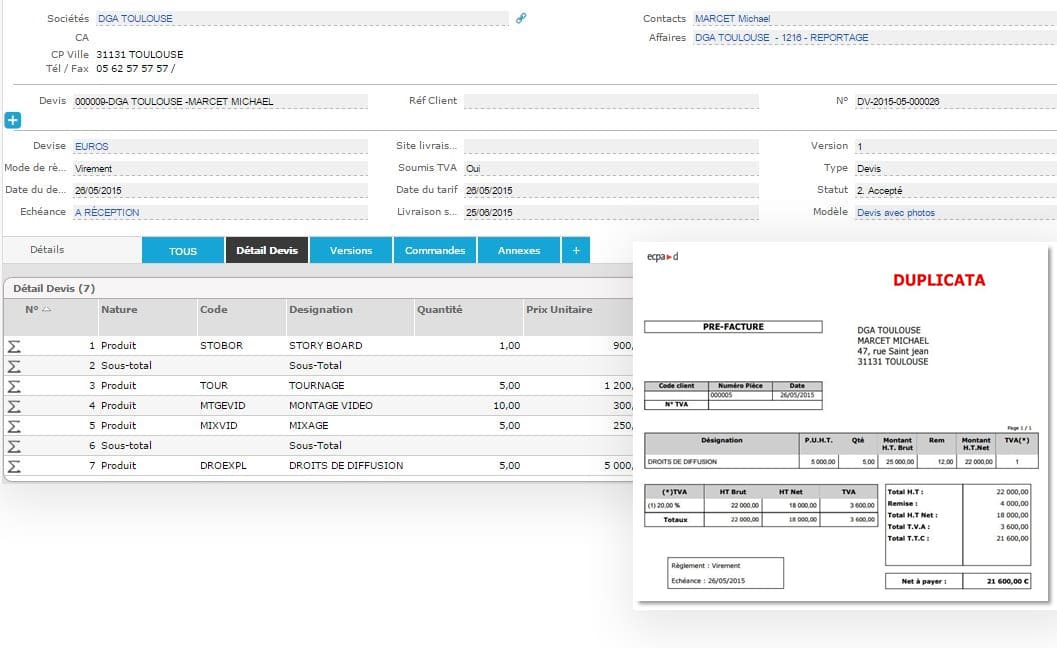Click the link icon beside Sociétés field
The width and height of the screenshot is (1057, 648).
coord(521,18)
